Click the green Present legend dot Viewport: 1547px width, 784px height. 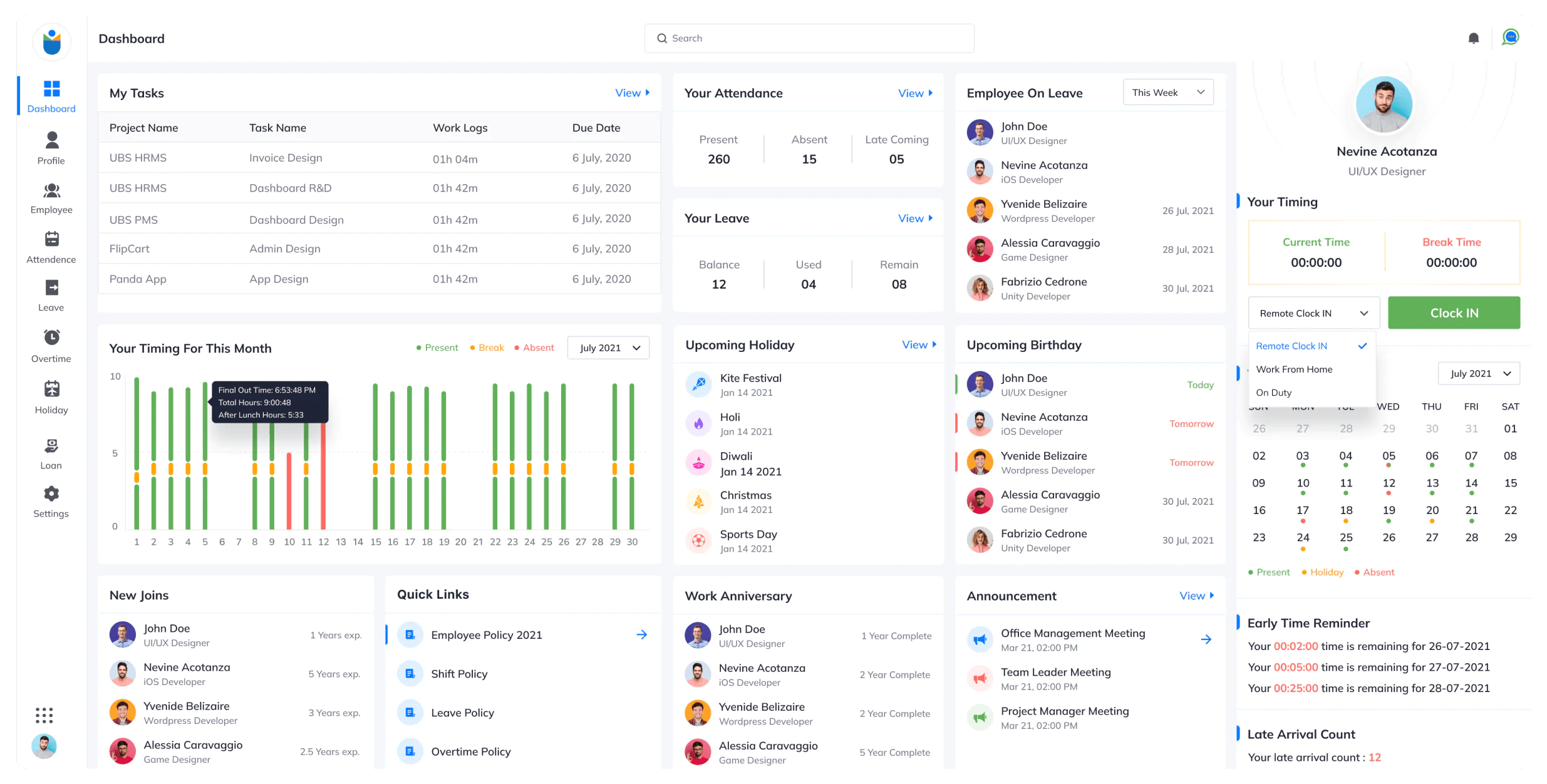418,348
